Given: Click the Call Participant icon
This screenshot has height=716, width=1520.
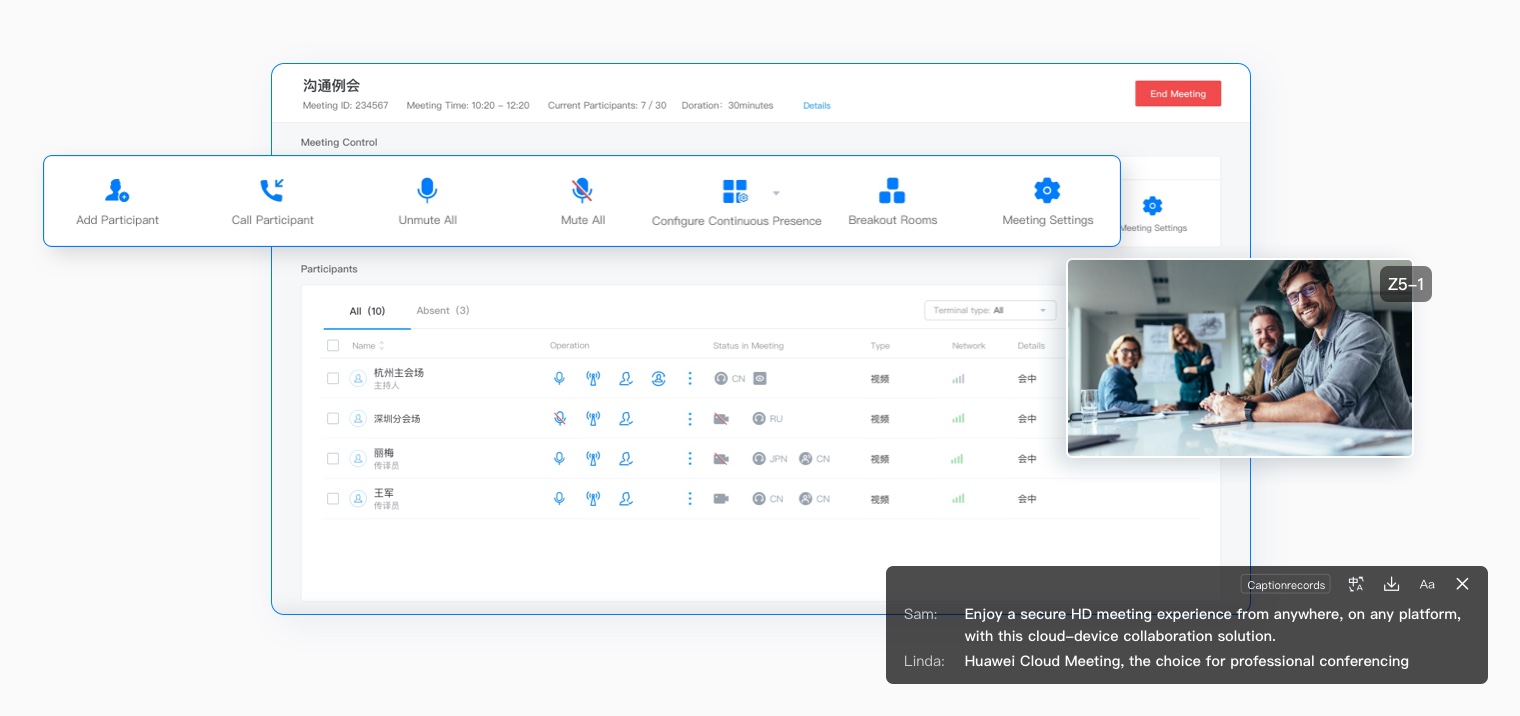Looking at the screenshot, I should click(x=272, y=191).
